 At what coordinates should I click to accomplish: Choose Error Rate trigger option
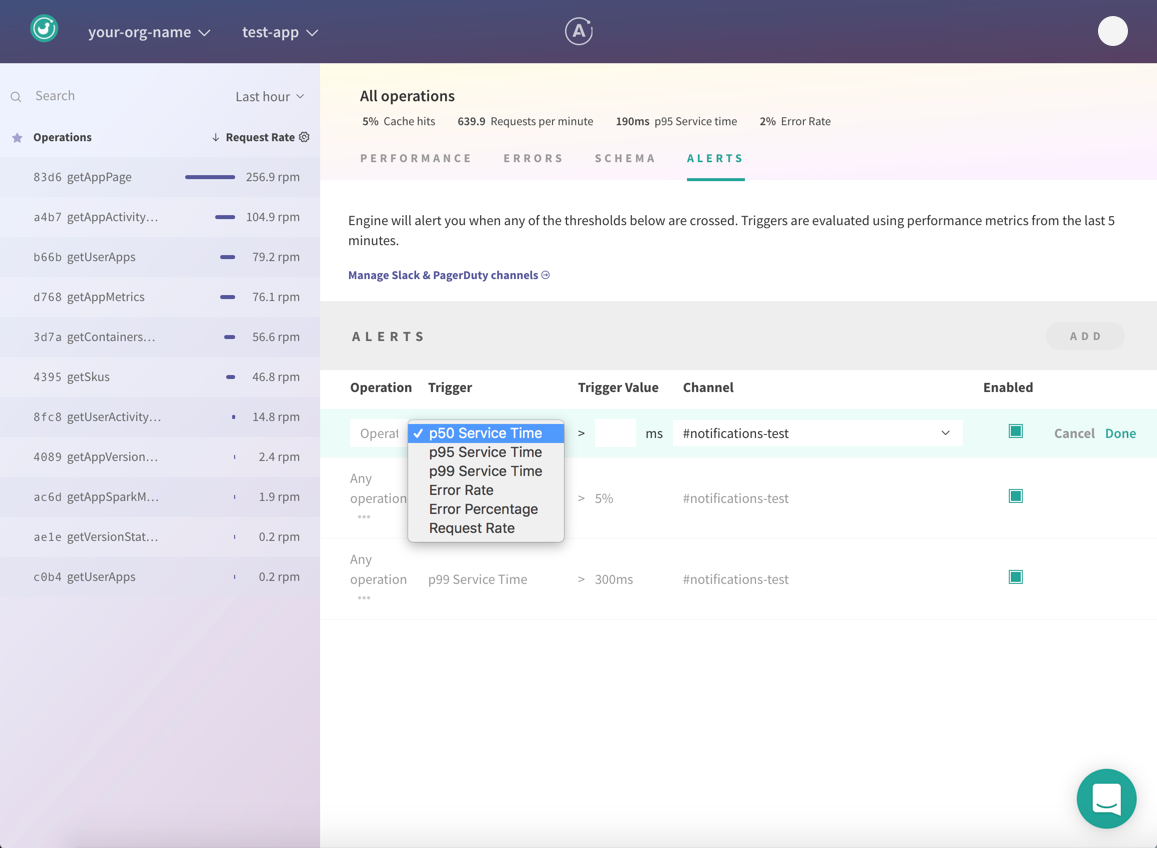click(486, 490)
